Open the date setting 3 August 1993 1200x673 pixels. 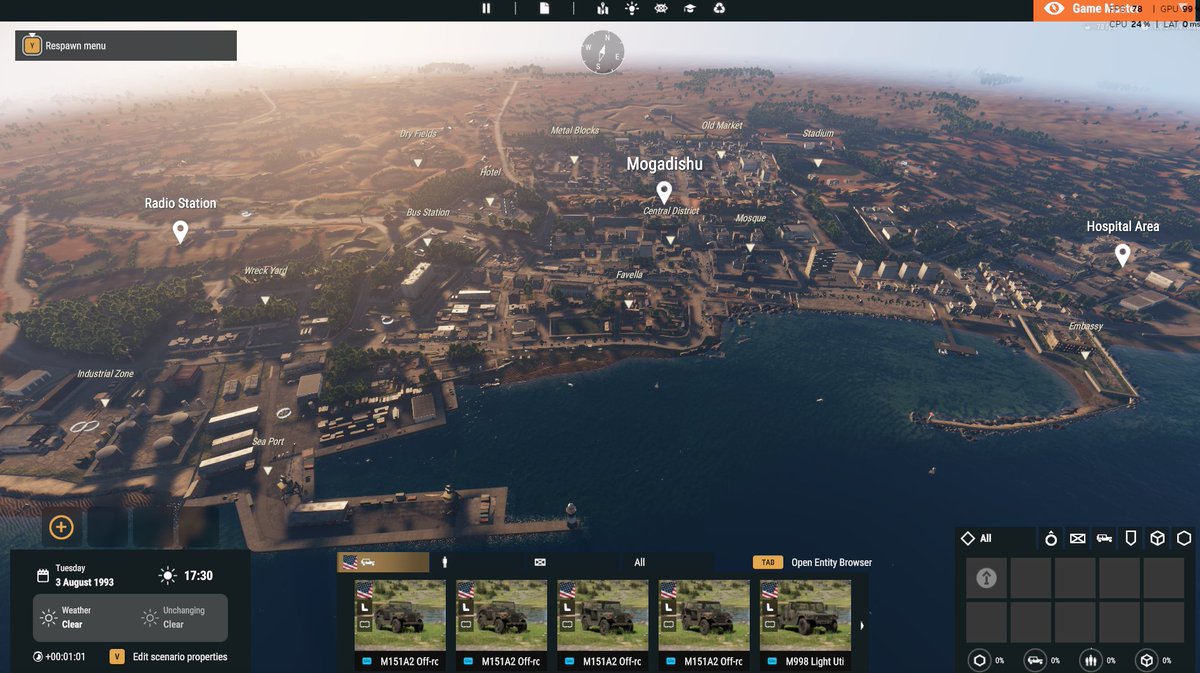coord(75,575)
